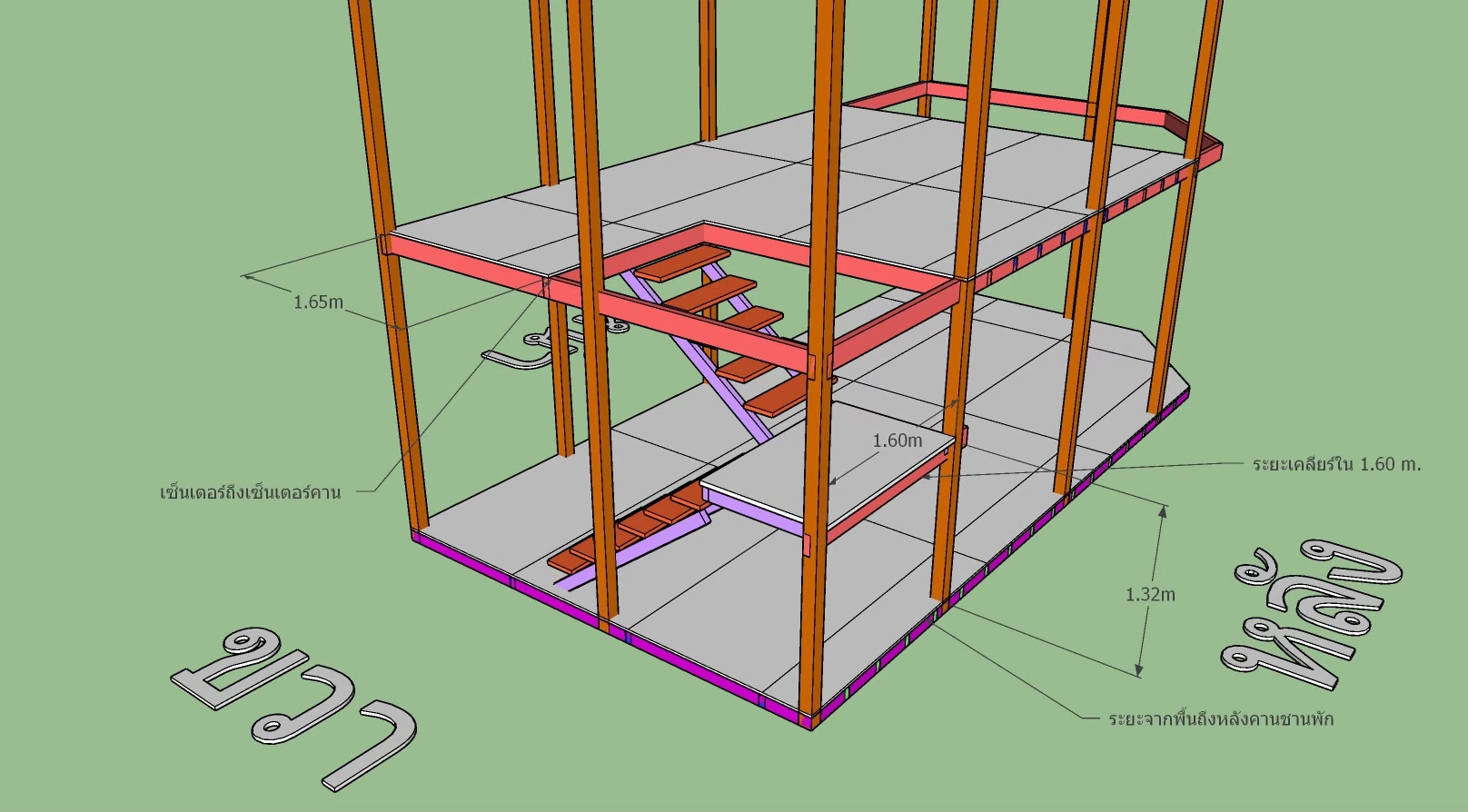The image size is (1468, 812).
Task: Click the 3D text "ขวา" on the ground
Action: tap(291, 704)
